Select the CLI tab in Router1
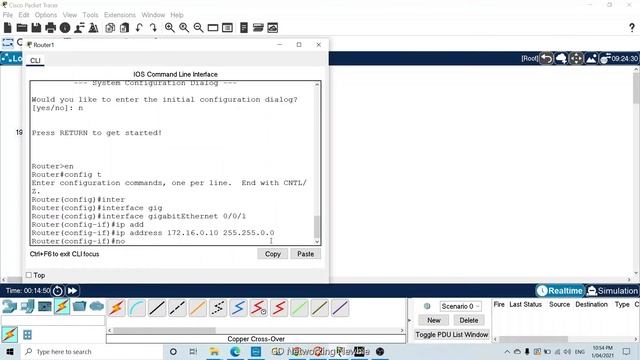 (35, 60)
